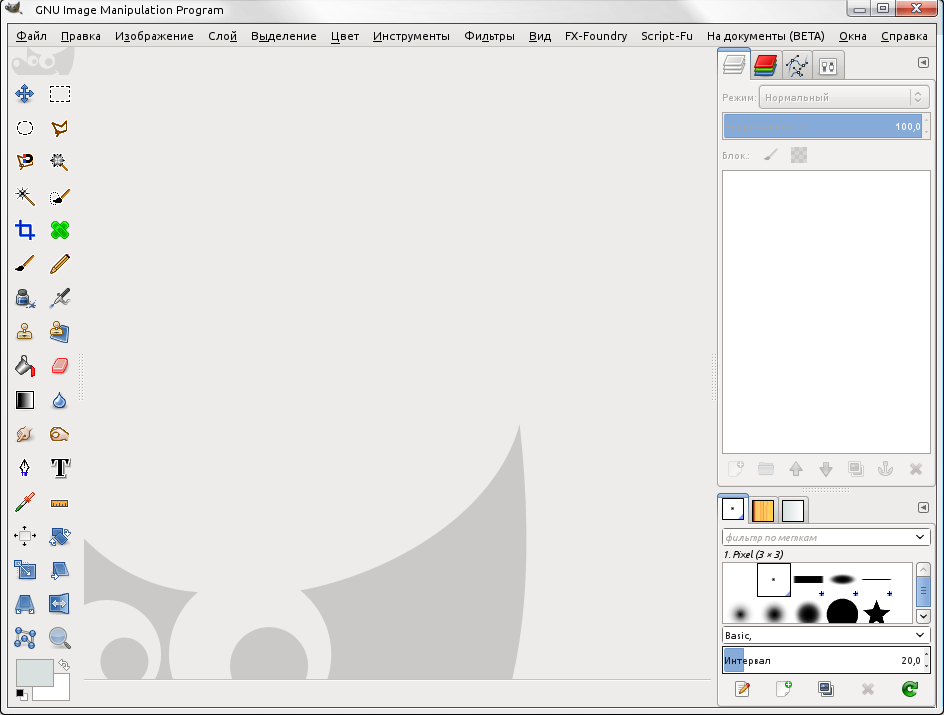This screenshot has height=715, width=944.
Task: Select the Perspective transform tool
Action: [x=25, y=604]
